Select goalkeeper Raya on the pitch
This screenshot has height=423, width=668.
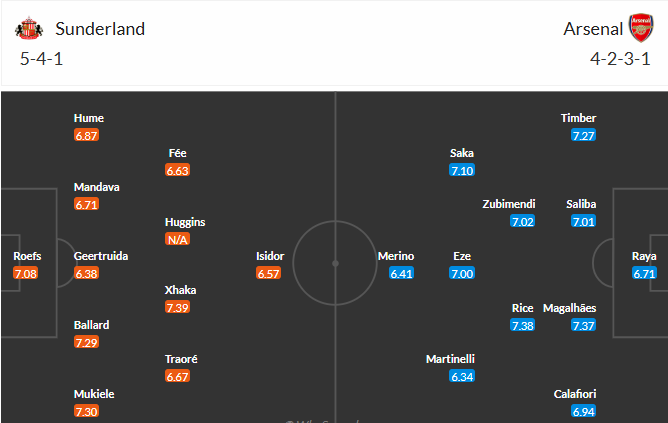644,256
